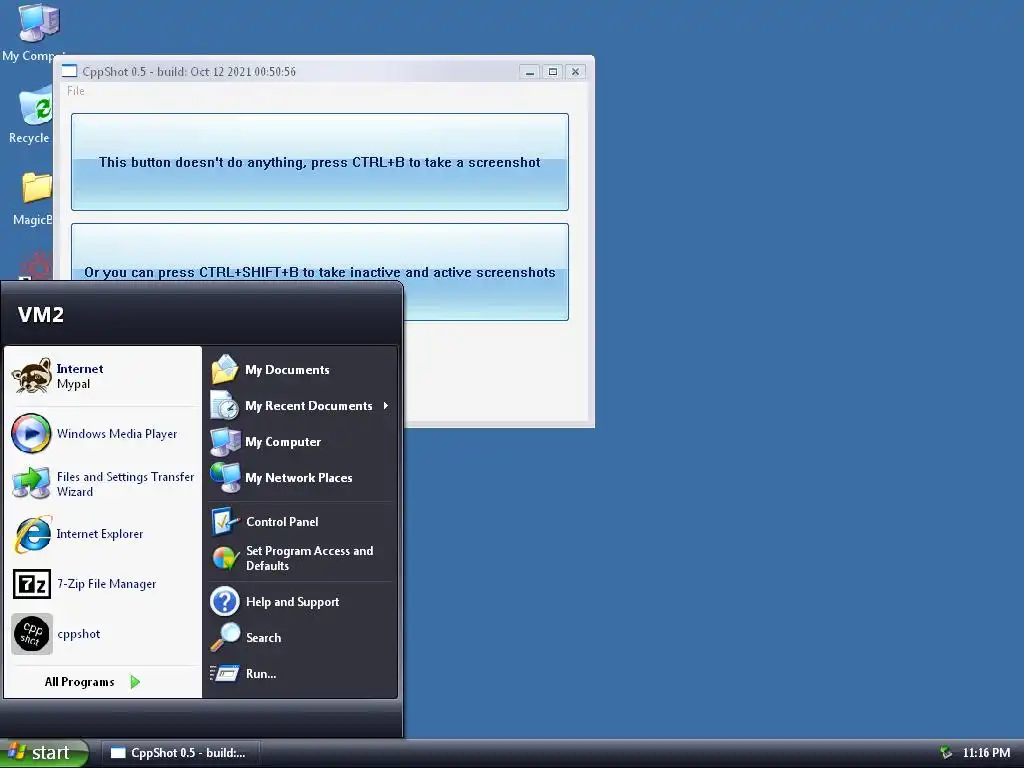Expand My Recent Documents submenu arrow
1024x768 pixels.
(x=386, y=406)
